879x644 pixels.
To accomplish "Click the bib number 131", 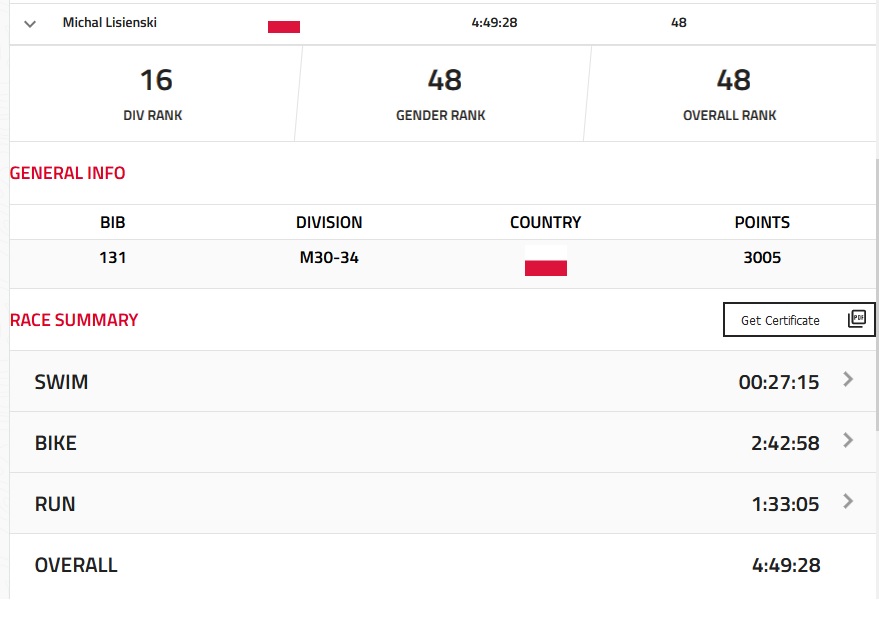I will coord(113,257).
